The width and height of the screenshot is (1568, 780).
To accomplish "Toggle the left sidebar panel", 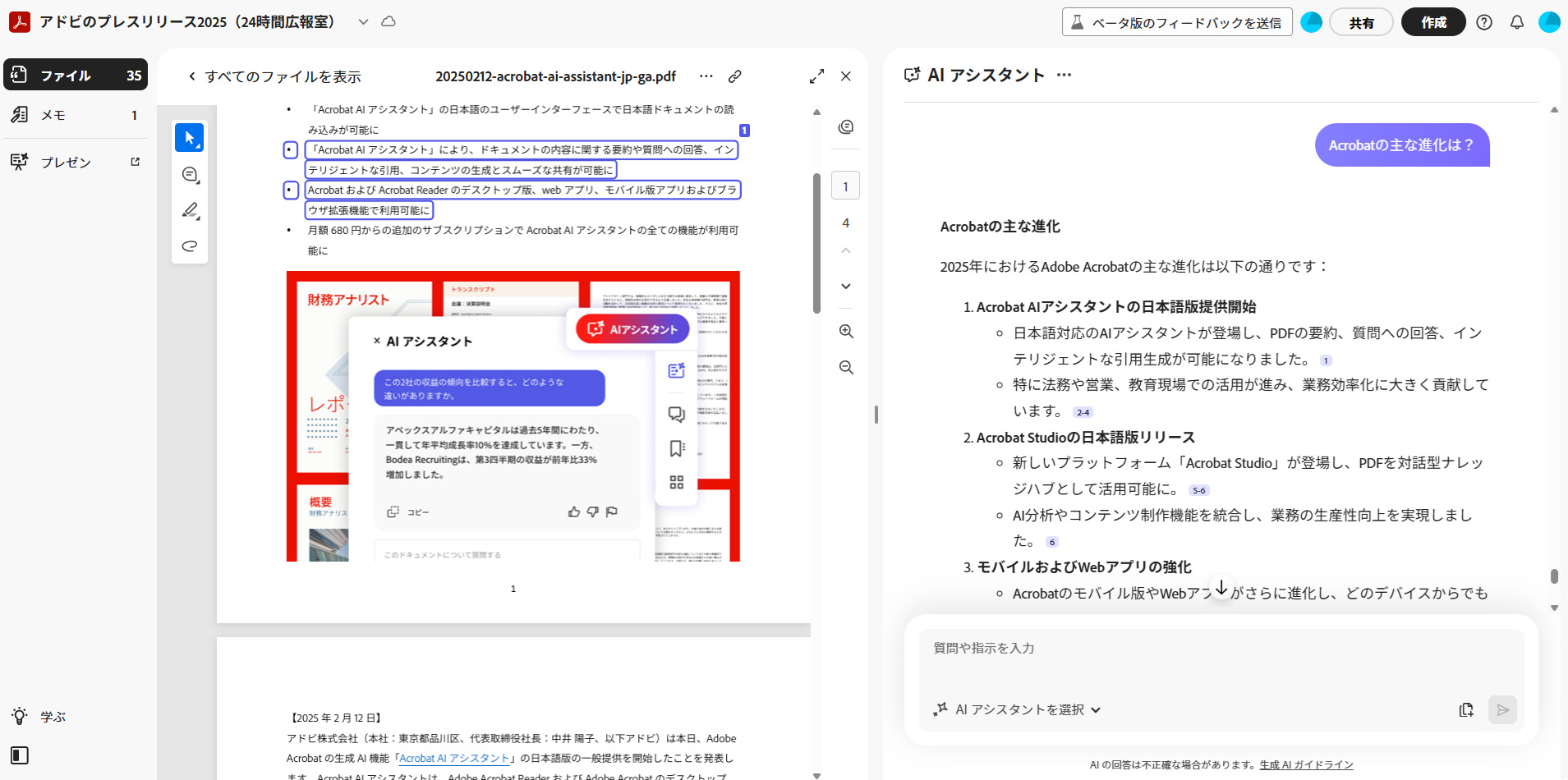I will 20,755.
